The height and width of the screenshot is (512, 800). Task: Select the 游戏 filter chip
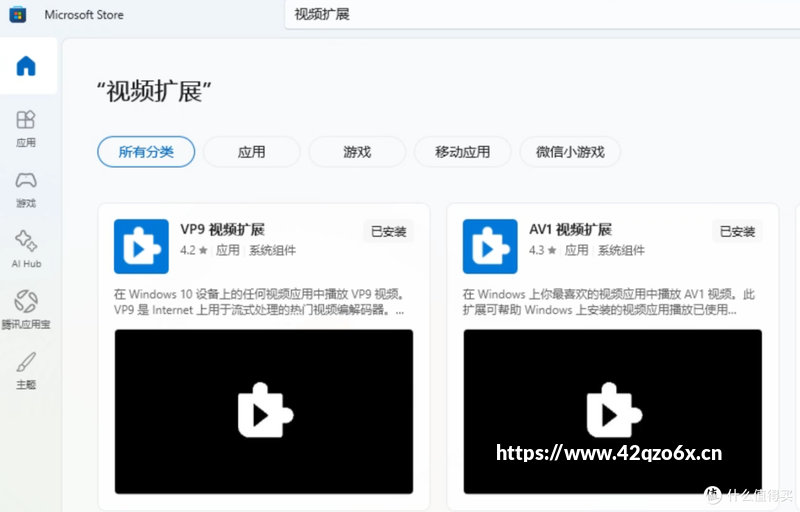pos(357,151)
